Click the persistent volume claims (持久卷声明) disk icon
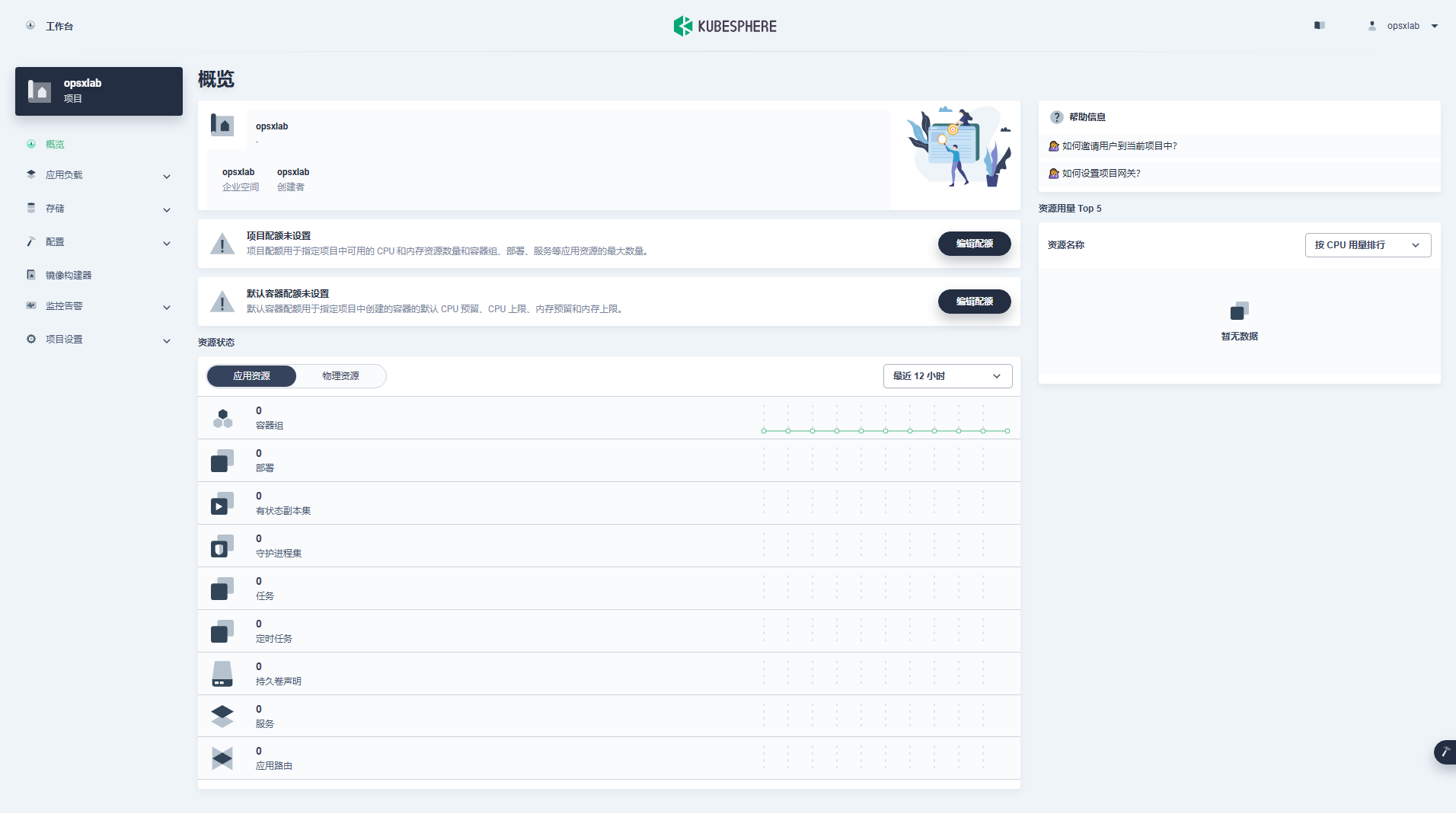1456x814 pixels. [222, 674]
